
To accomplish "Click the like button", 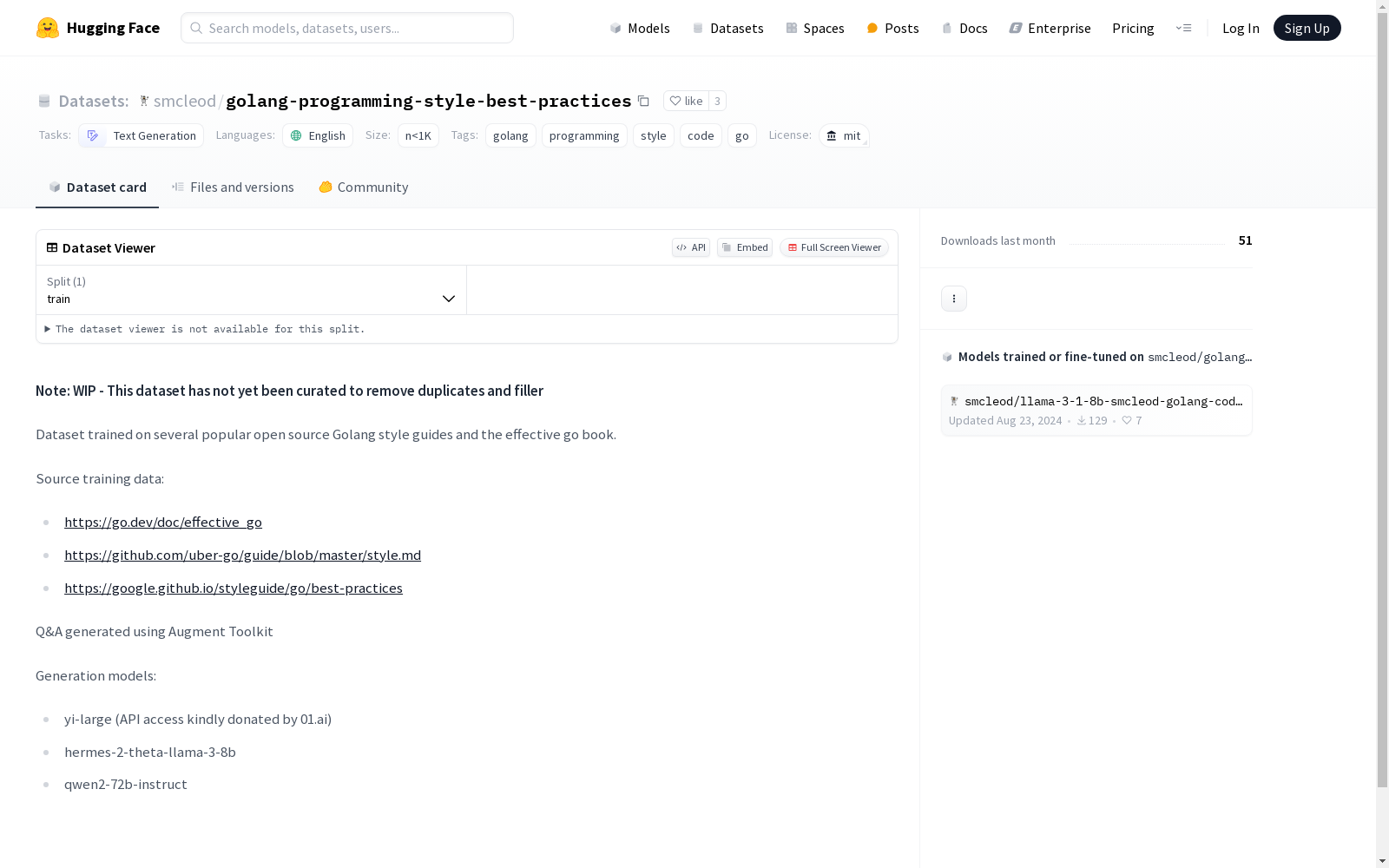I will tap(686, 101).
